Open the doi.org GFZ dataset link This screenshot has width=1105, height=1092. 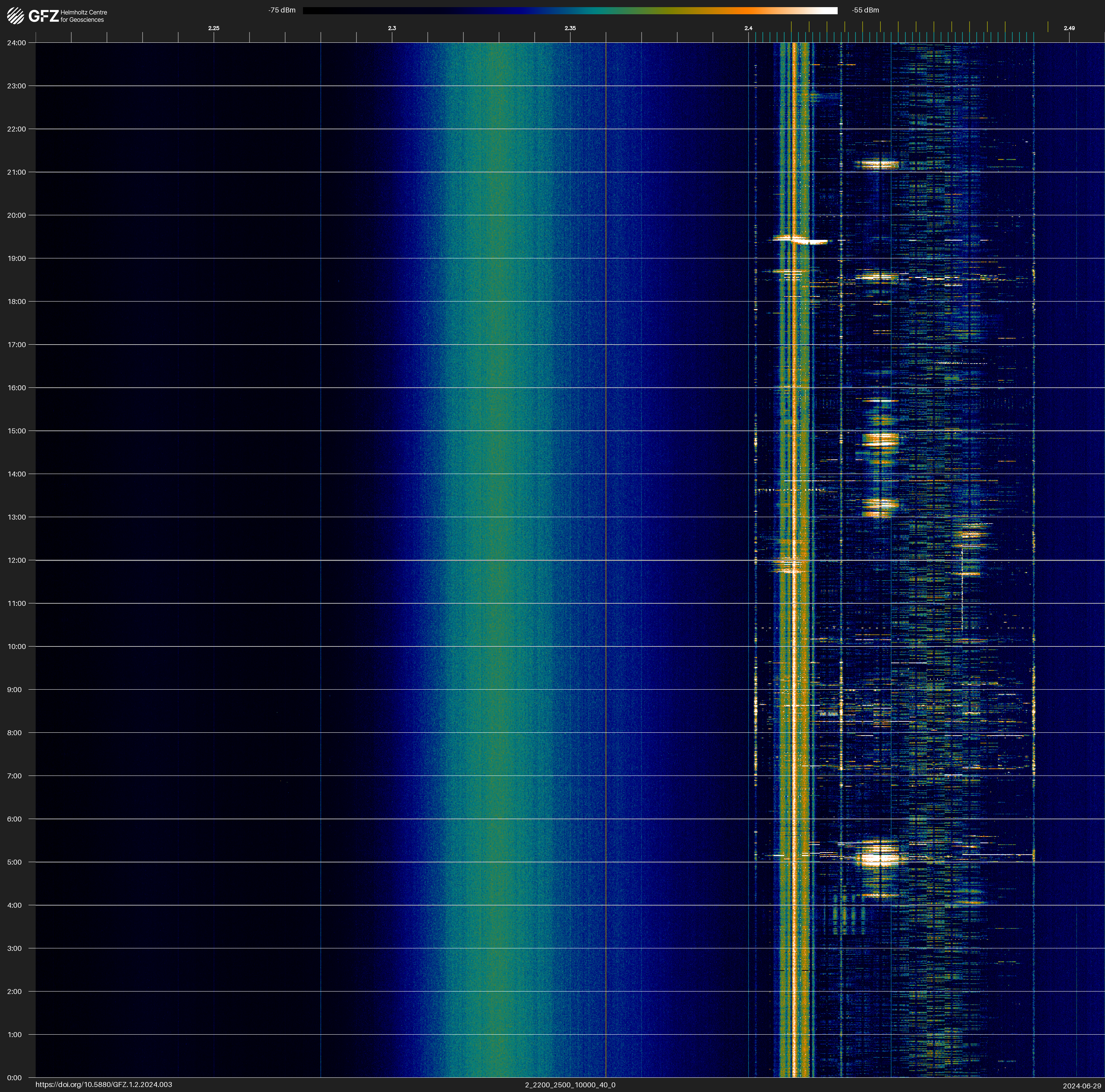103,1085
